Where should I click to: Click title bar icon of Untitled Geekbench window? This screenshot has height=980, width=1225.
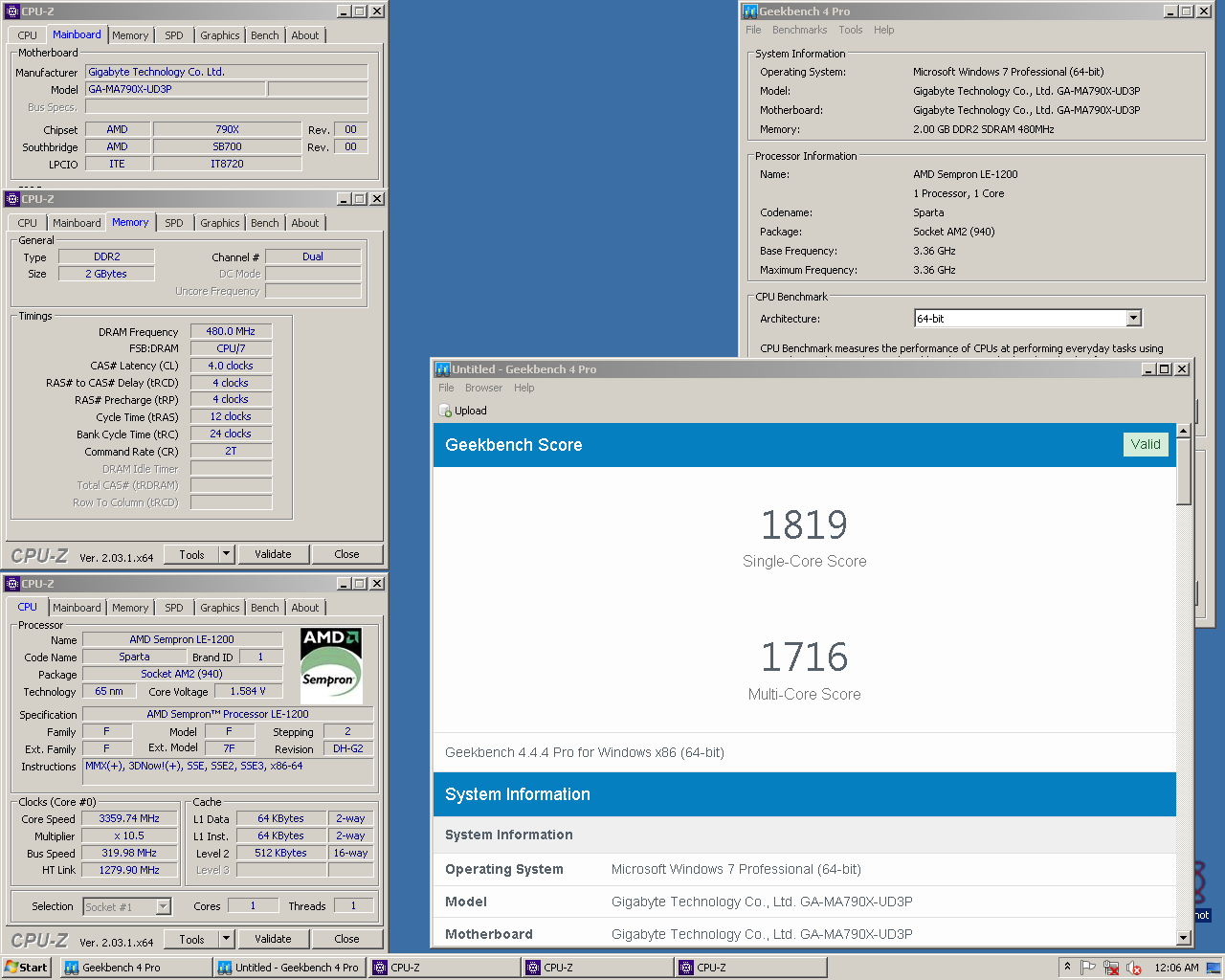click(x=442, y=369)
